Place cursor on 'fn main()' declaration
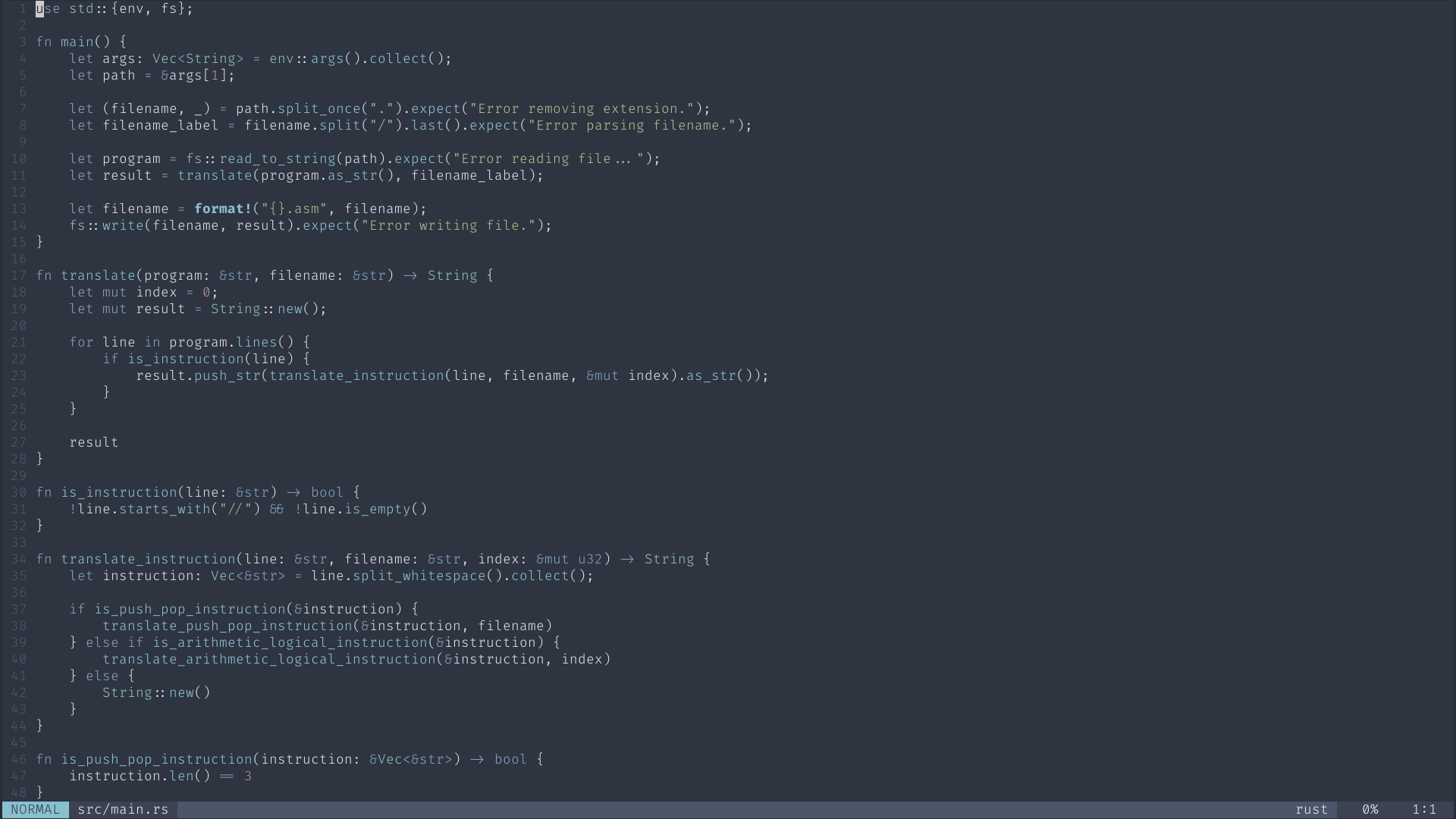The height and width of the screenshot is (819, 1456). click(x=74, y=42)
